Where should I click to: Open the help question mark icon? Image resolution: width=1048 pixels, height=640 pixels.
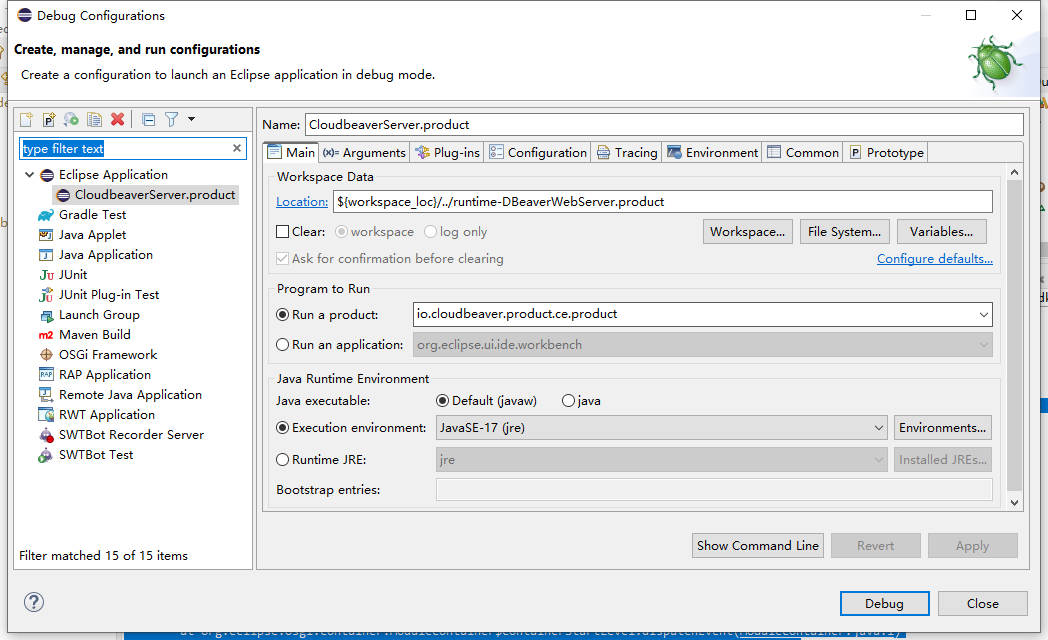click(33, 602)
